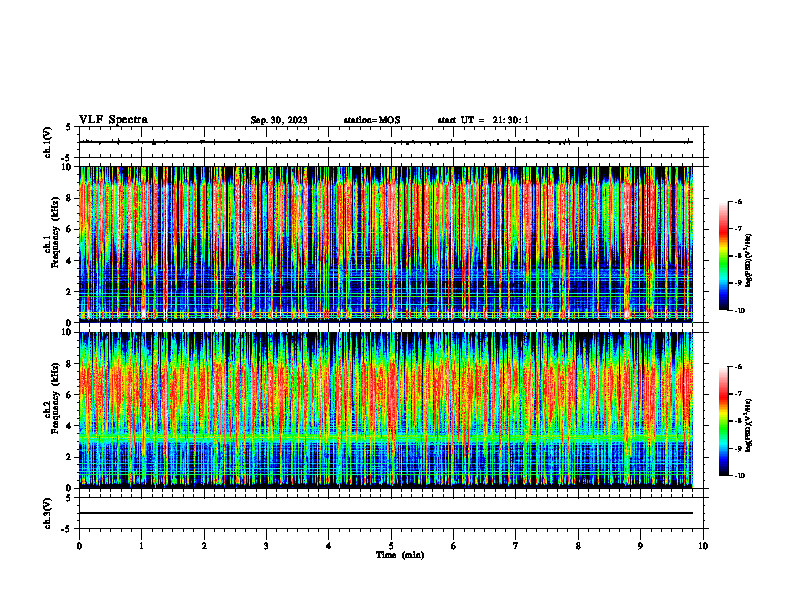Image resolution: width=792 pixels, height=612 pixels.
Task: Click the "ch.3(V)" vertical axis label
Action: click(48, 513)
